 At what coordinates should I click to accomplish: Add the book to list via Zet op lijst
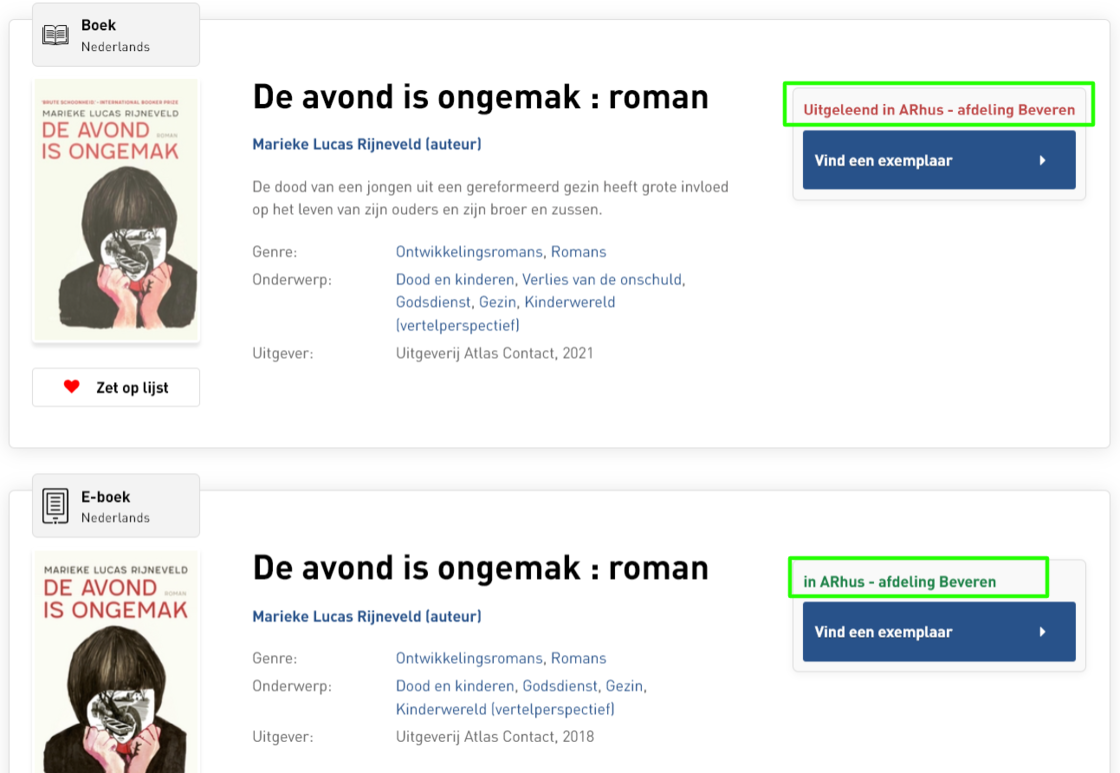point(116,387)
